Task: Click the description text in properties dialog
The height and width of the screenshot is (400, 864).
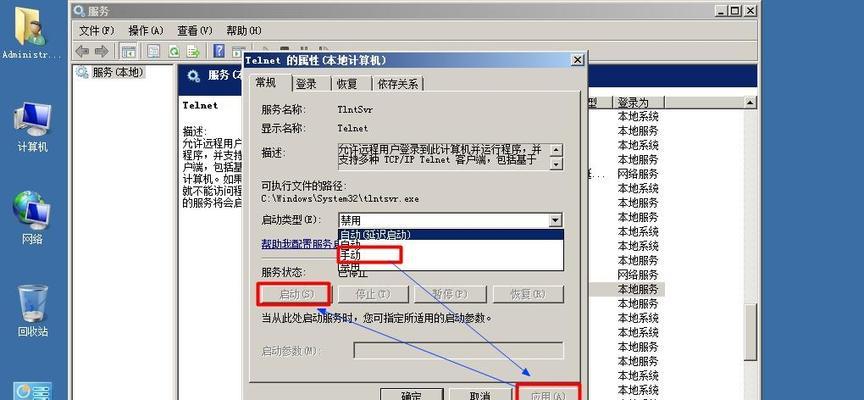Action: (x=442, y=156)
